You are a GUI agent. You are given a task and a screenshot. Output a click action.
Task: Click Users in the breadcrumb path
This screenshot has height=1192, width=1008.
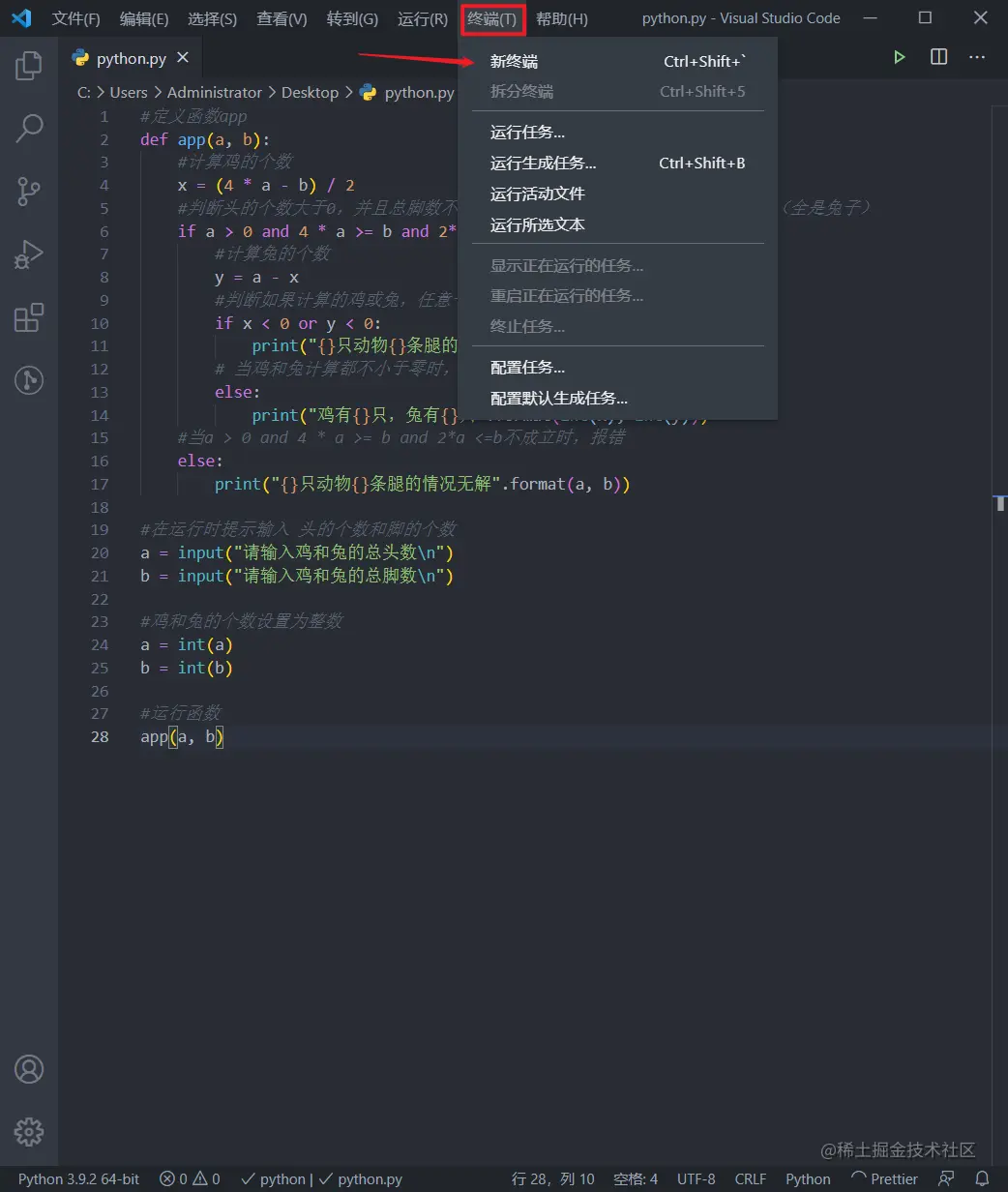[x=129, y=93]
